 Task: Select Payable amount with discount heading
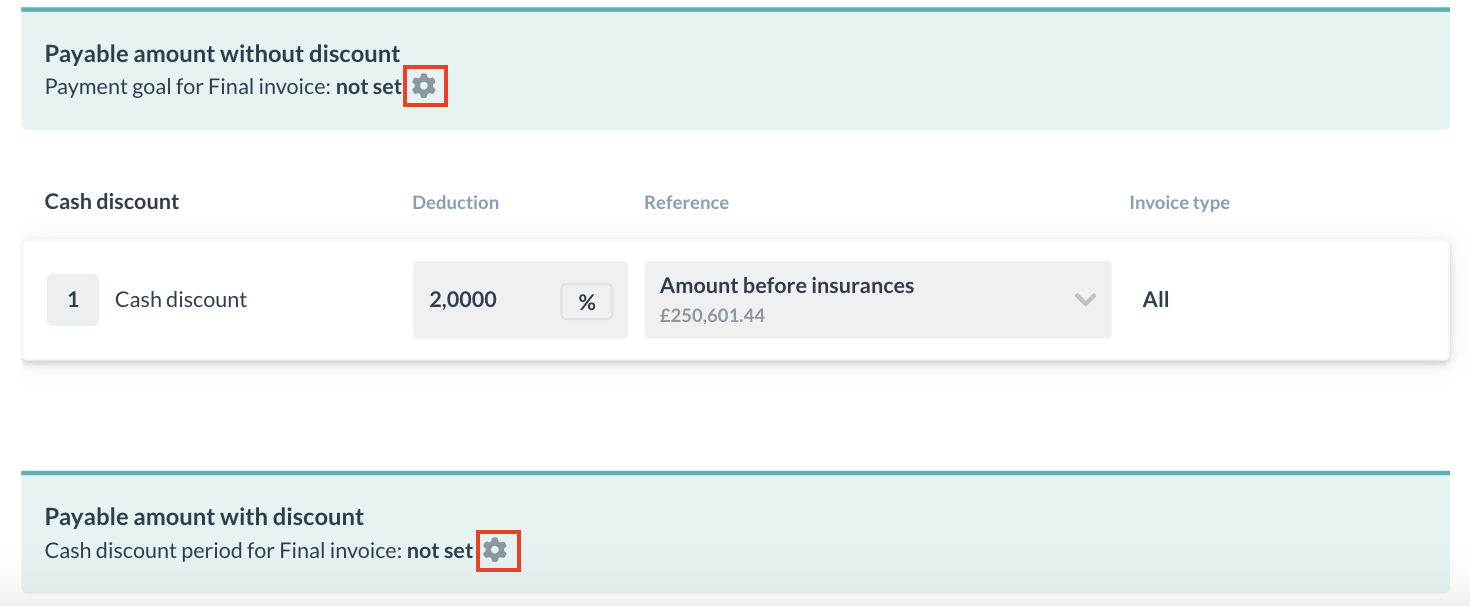(x=205, y=518)
